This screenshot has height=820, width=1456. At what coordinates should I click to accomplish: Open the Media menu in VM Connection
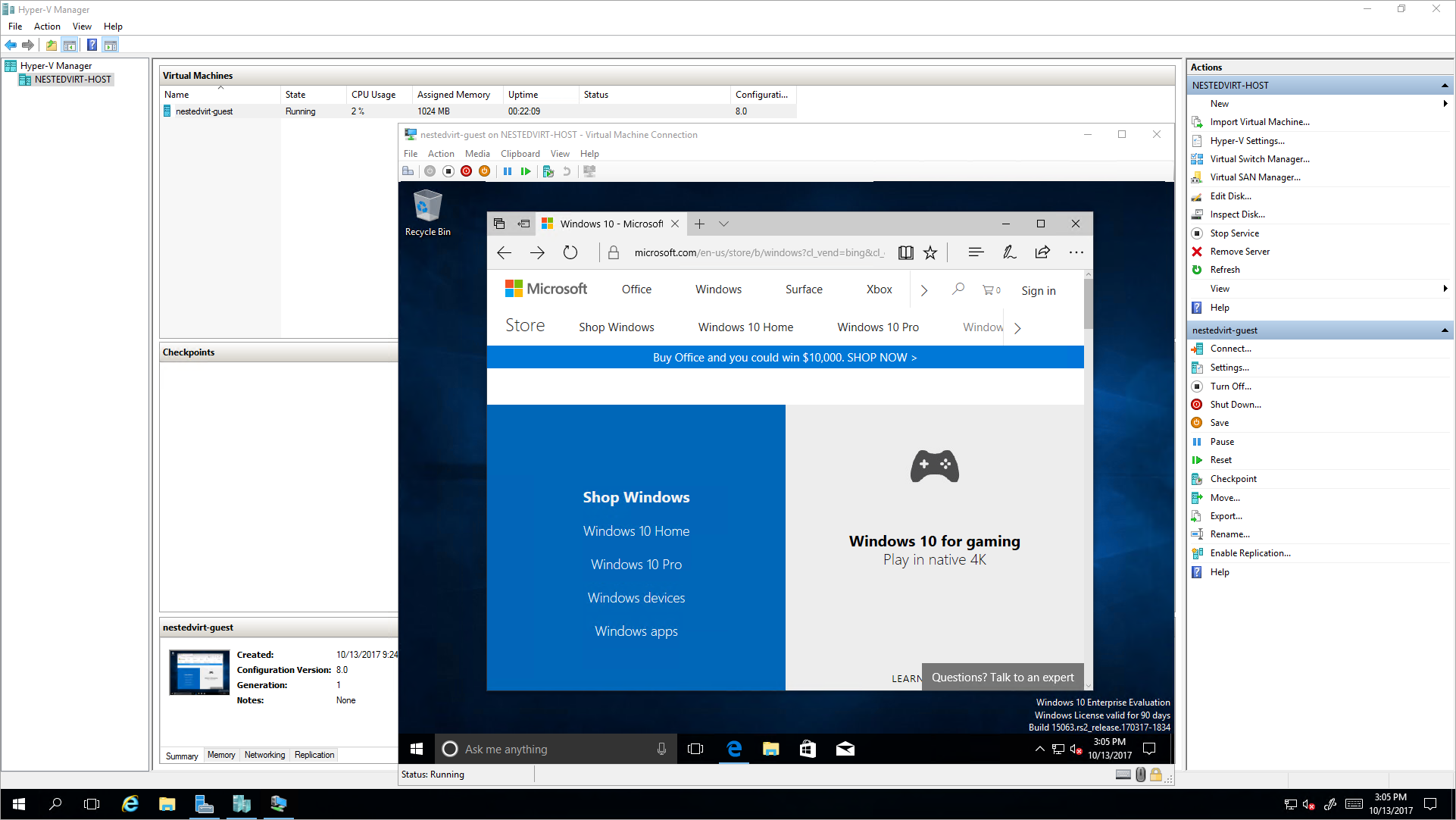tap(477, 154)
